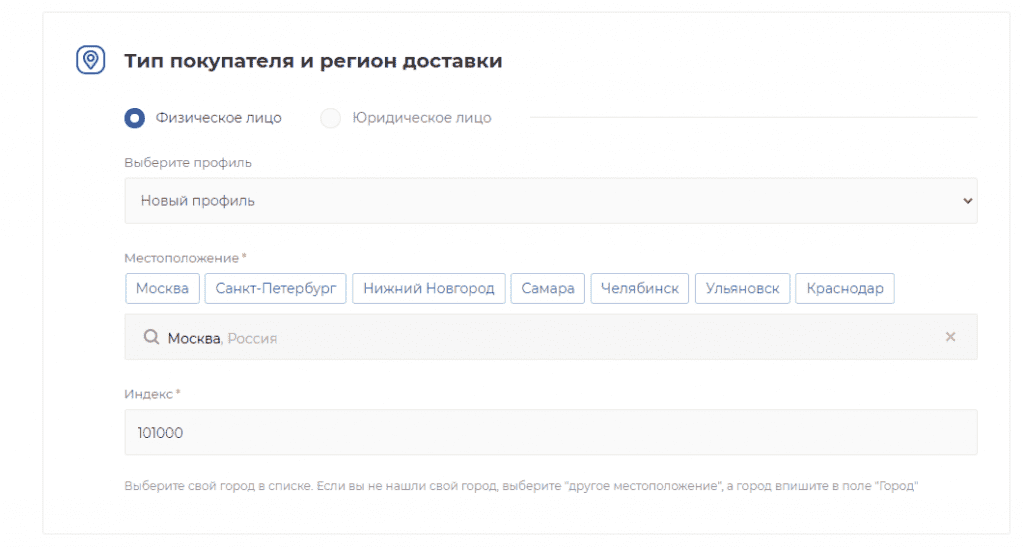Pick the Ульяновск city button
1024x547 pixels.
(742, 288)
